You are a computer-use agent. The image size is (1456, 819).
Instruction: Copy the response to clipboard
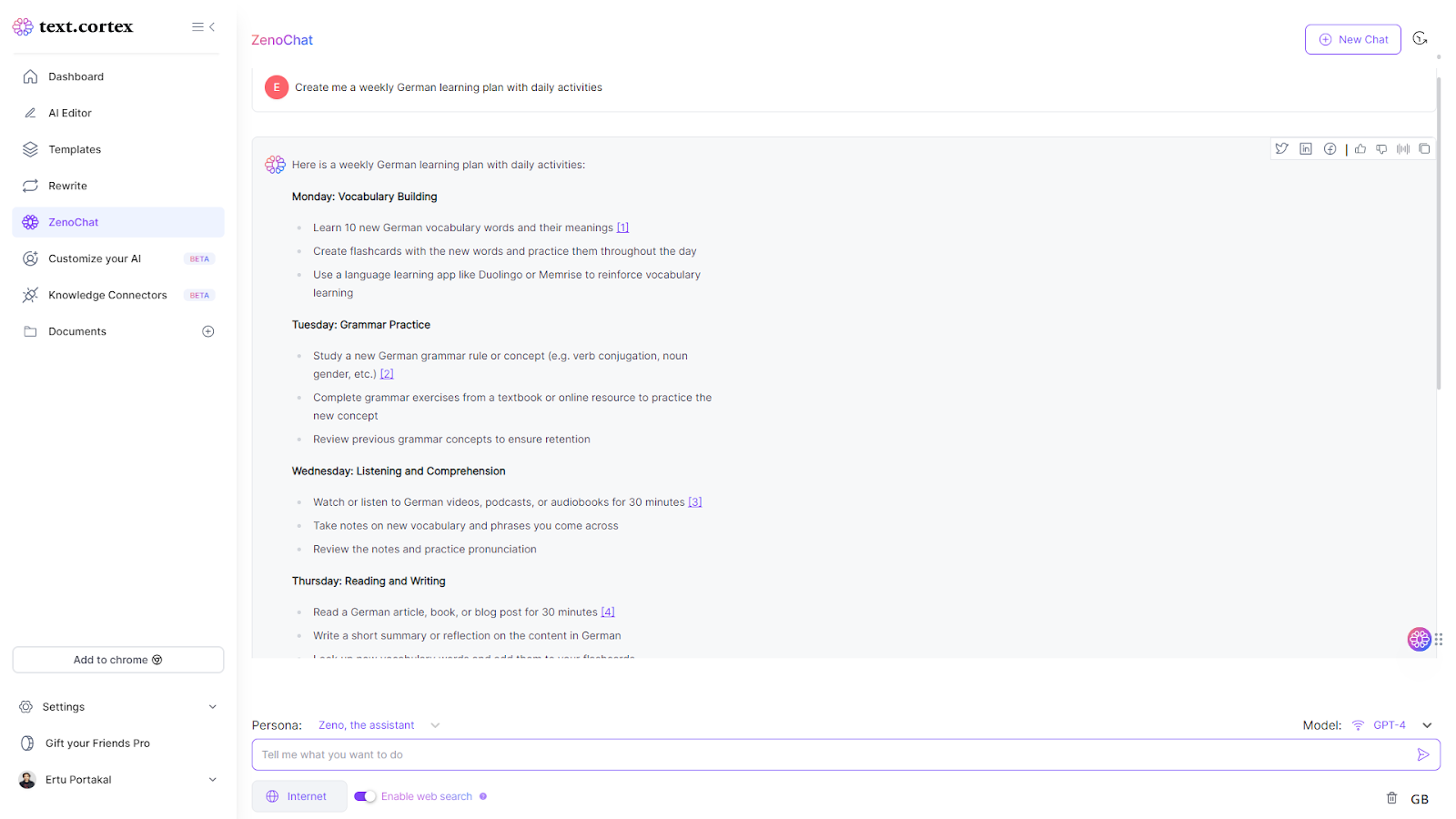pyautogui.click(x=1424, y=149)
